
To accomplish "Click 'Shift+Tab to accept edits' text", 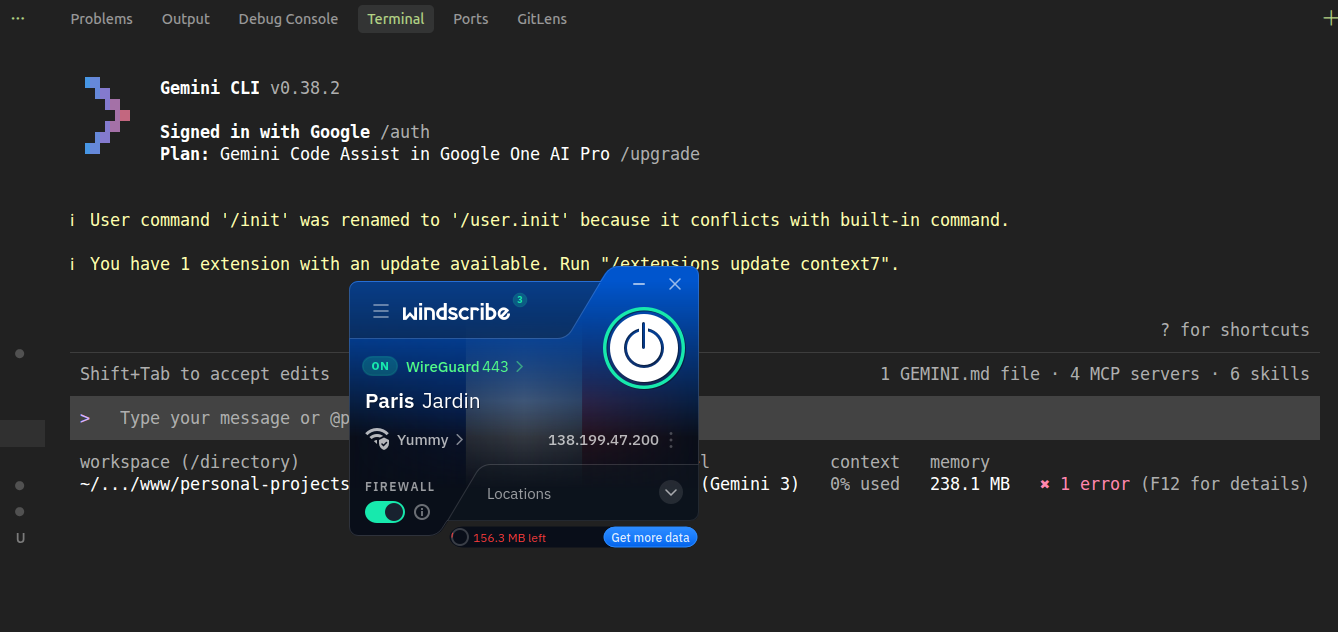I will [x=205, y=374].
